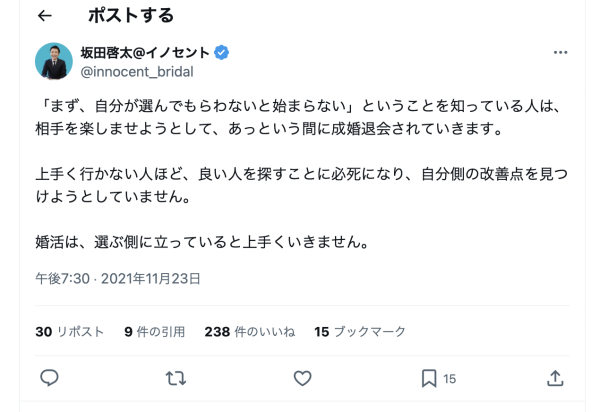Open the reply icon below the post
The width and height of the screenshot is (600, 412).
49,378
